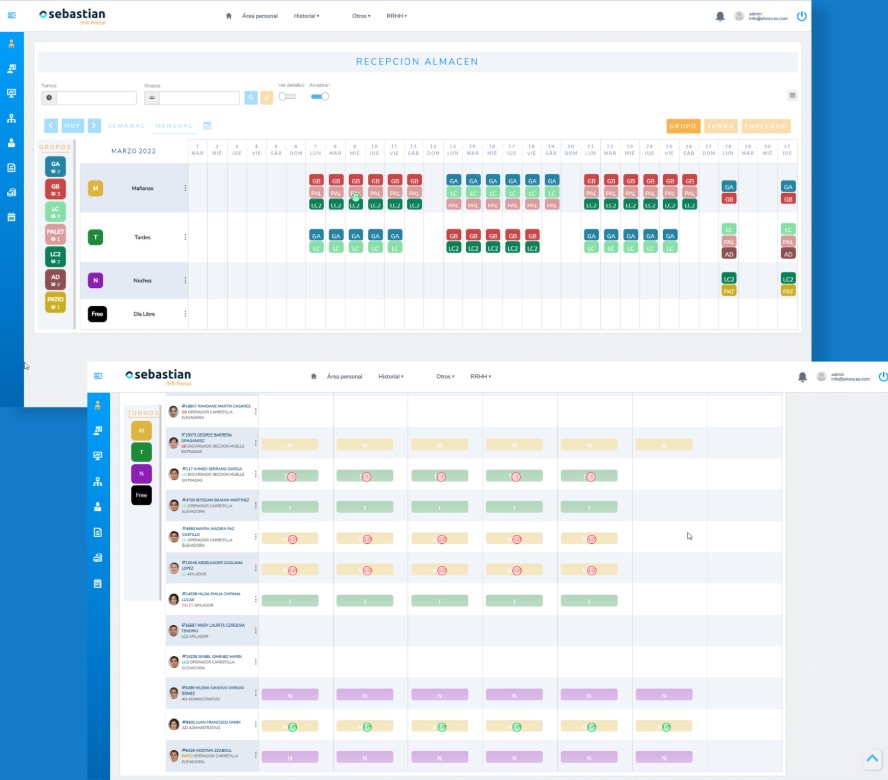Toggle the GB group filter badge
888x780 pixels.
click(x=55, y=188)
